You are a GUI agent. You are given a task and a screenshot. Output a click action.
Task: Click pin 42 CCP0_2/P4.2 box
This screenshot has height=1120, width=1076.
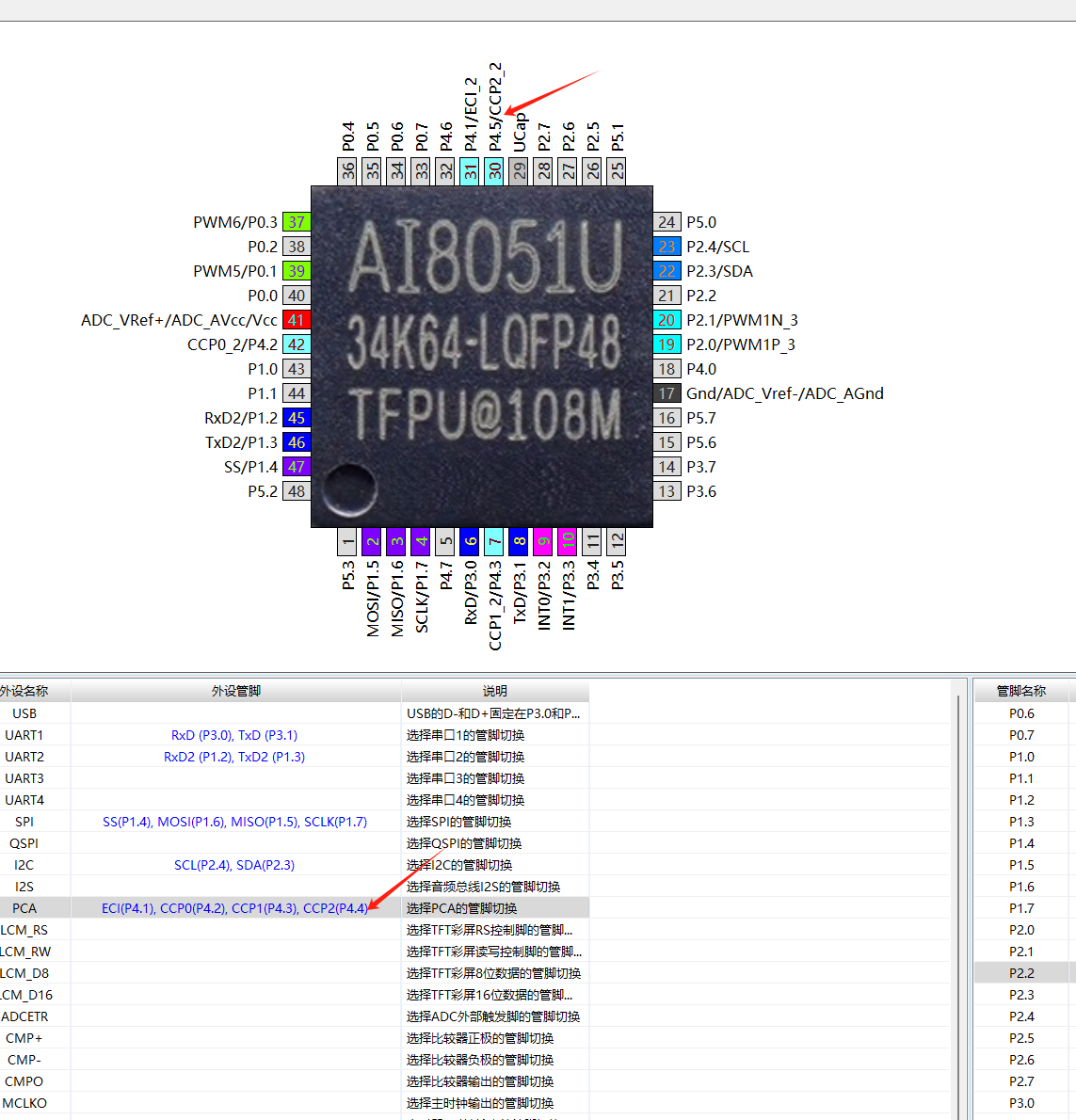(297, 344)
